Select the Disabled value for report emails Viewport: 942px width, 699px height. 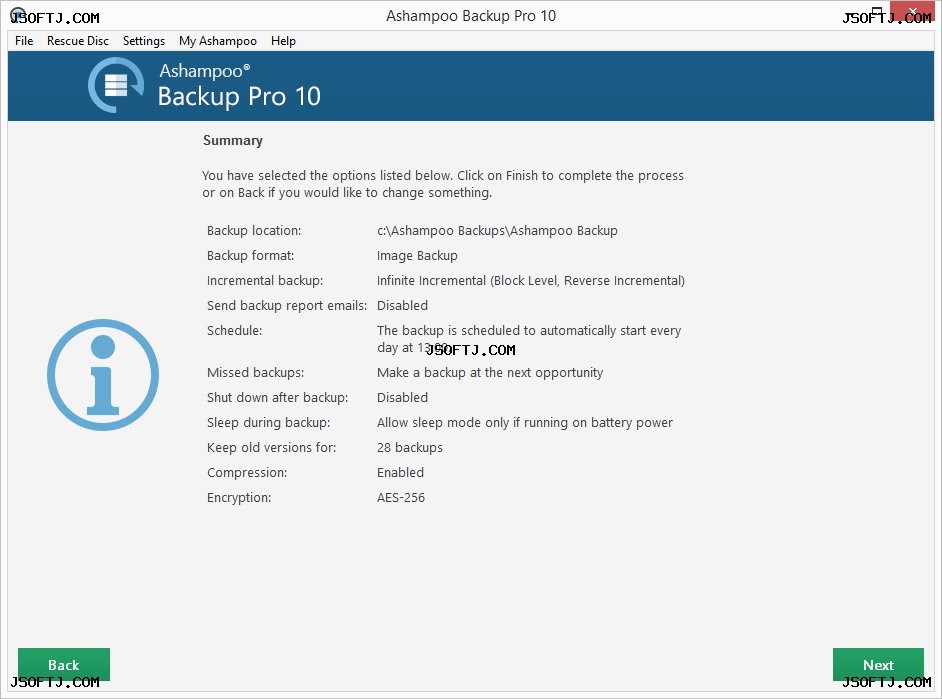click(x=403, y=306)
